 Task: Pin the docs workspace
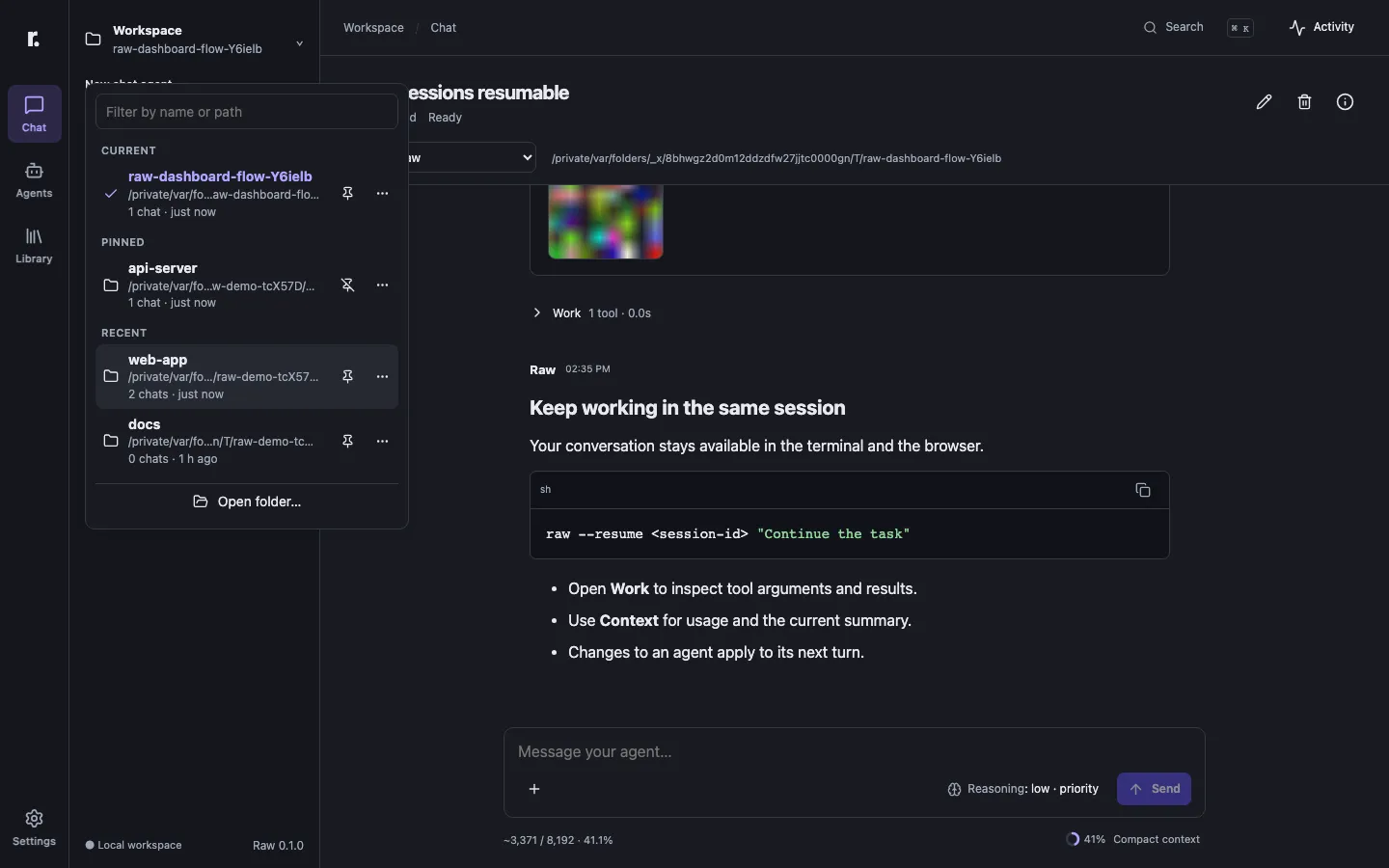coord(348,442)
